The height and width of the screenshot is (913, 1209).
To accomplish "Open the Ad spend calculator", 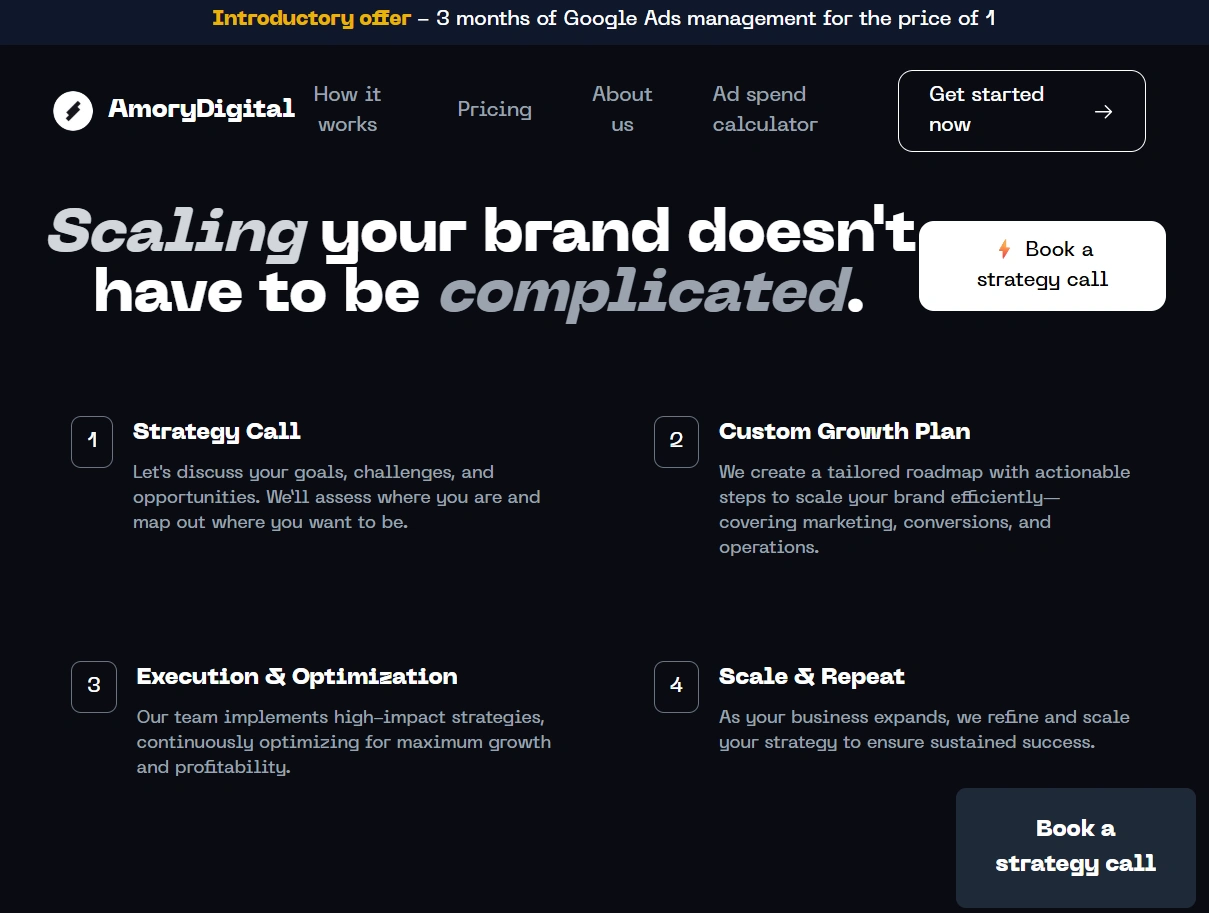I will pyautogui.click(x=764, y=109).
